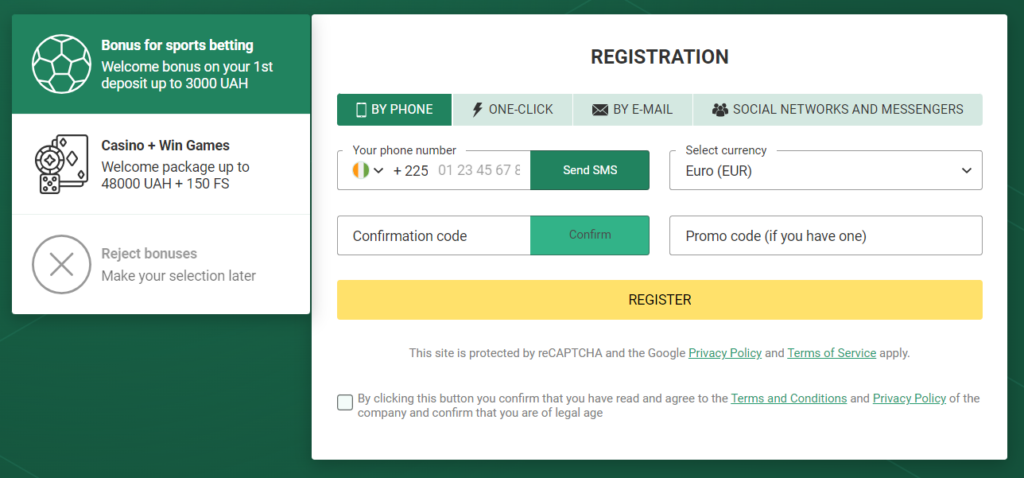Click the people icon for Social Networks
This screenshot has width=1024, height=478.
tap(720, 110)
